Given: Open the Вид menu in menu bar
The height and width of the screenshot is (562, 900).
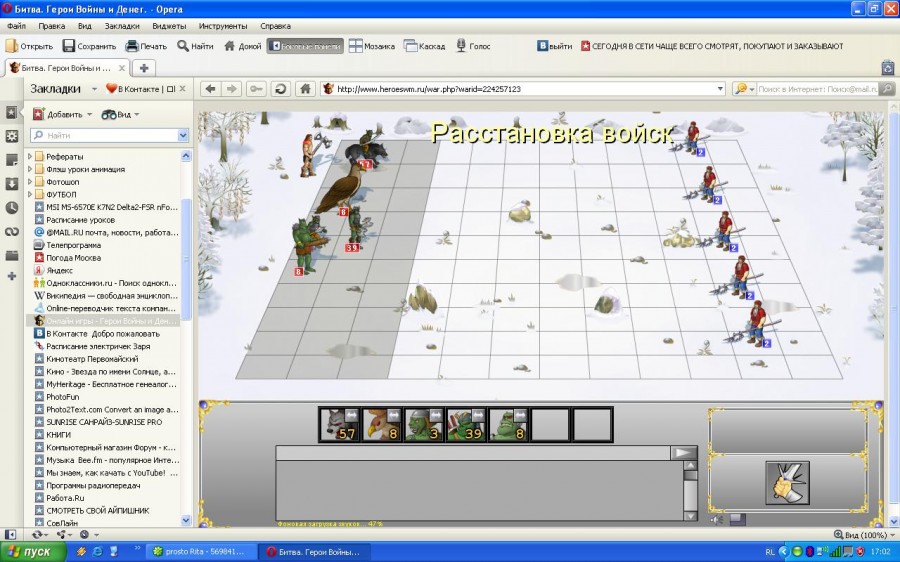Looking at the screenshot, I should (84, 26).
